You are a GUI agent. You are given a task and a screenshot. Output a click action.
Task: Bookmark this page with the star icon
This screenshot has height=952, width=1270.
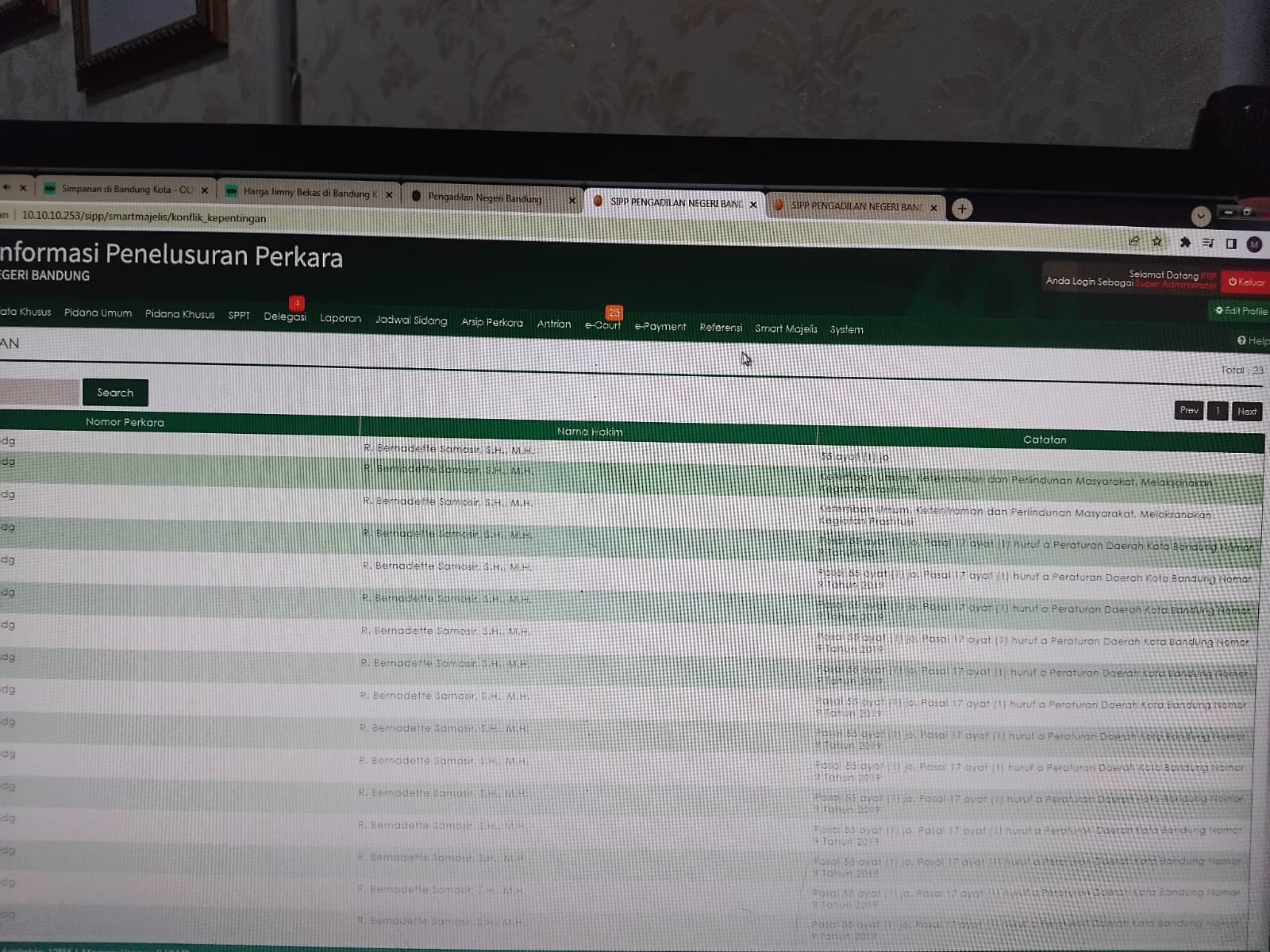coord(1157,242)
